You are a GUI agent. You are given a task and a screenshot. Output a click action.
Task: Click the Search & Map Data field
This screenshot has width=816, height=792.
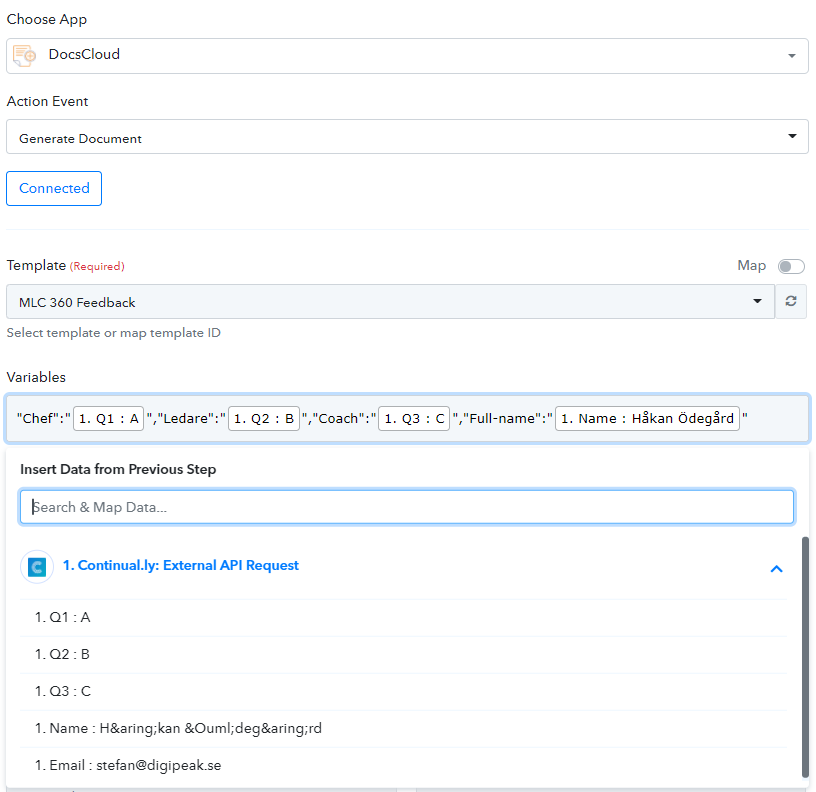pos(407,507)
